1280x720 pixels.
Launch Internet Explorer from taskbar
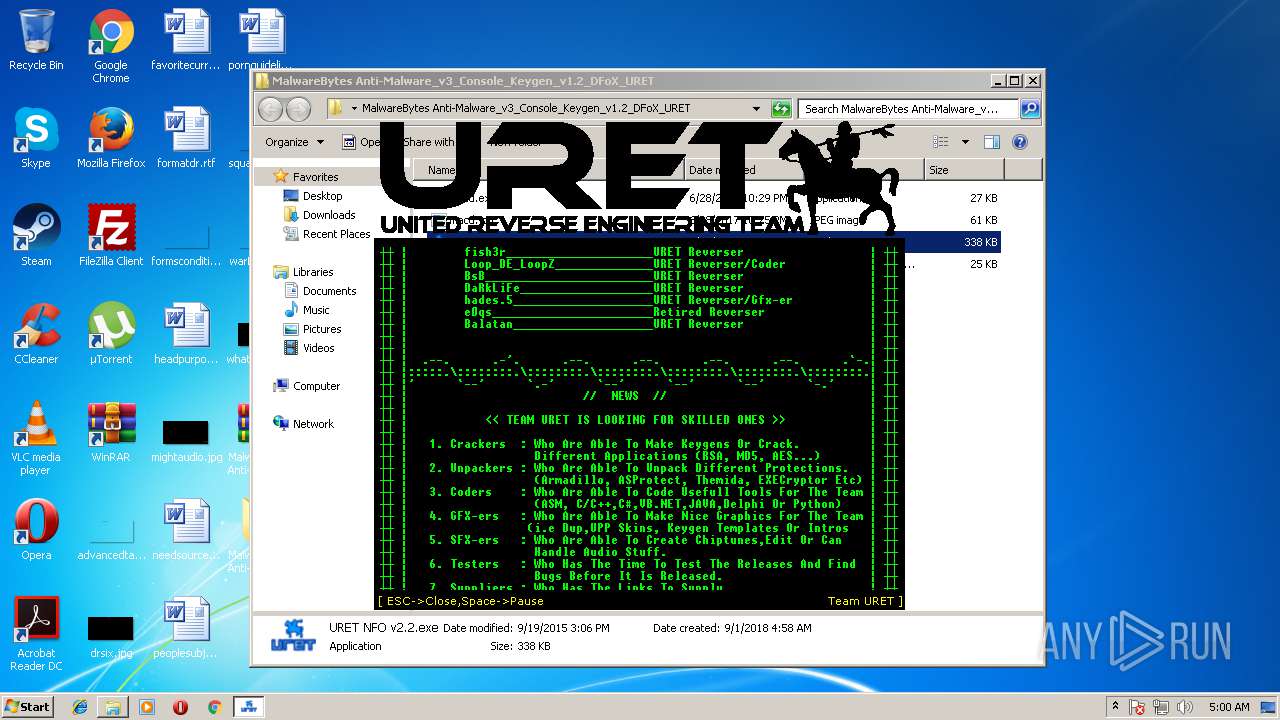[x=80, y=707]
